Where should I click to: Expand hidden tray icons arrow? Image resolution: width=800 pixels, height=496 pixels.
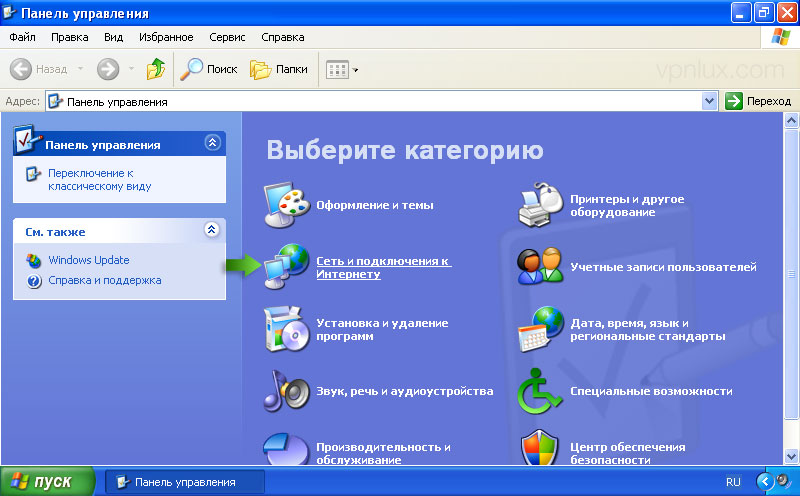point(764,482)
